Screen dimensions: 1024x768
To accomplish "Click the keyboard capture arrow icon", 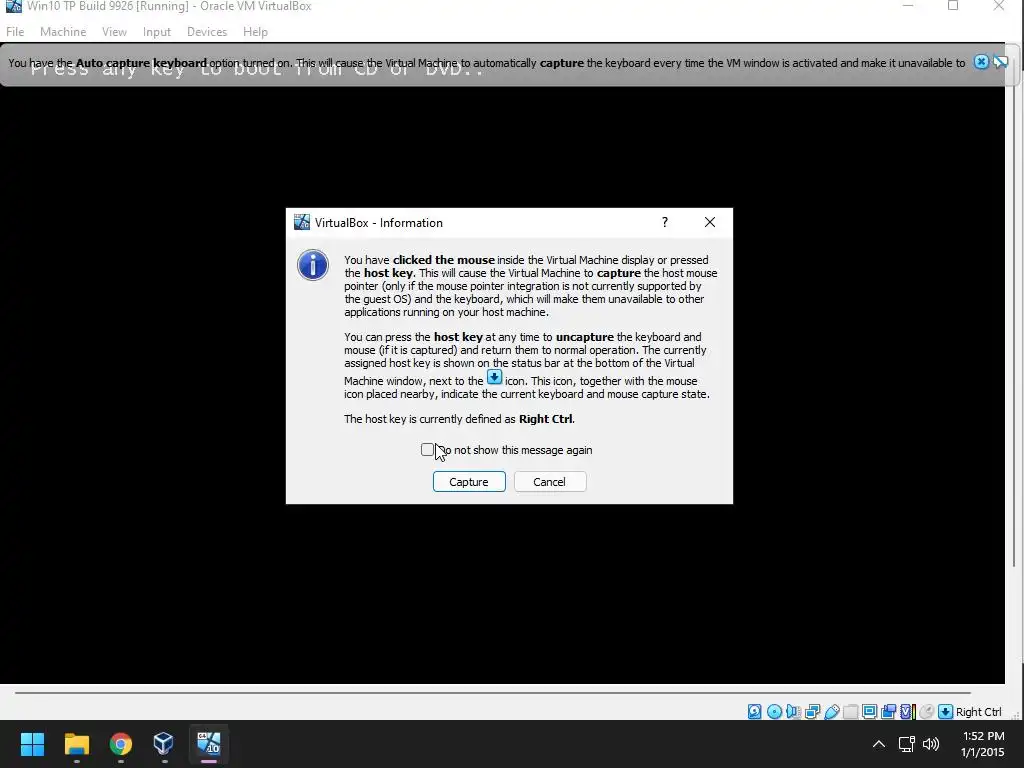I will (x=945, y=712).
